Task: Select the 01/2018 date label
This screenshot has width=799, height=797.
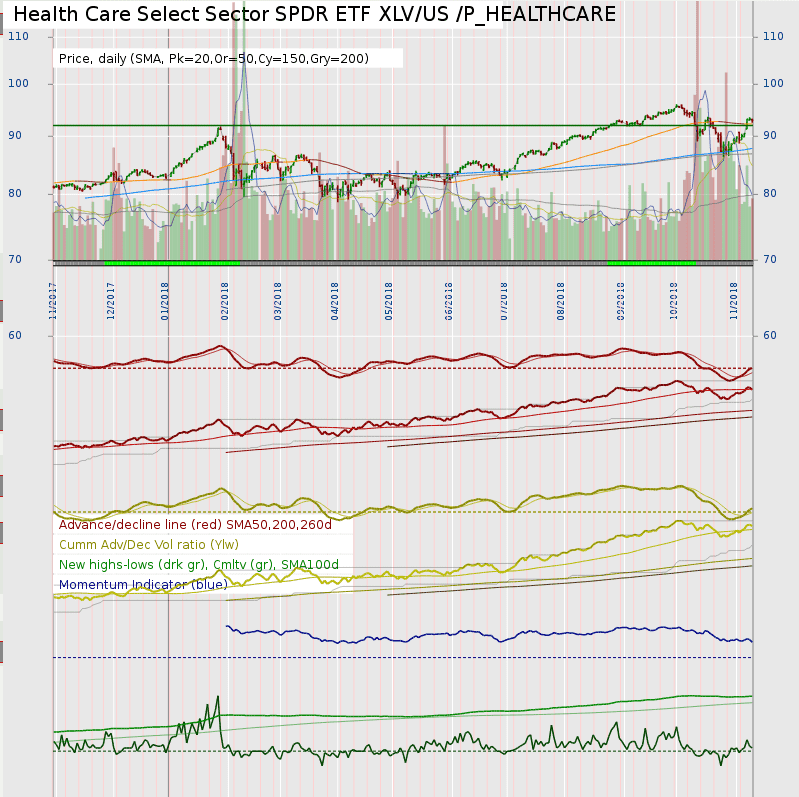Action: (165, 301)
